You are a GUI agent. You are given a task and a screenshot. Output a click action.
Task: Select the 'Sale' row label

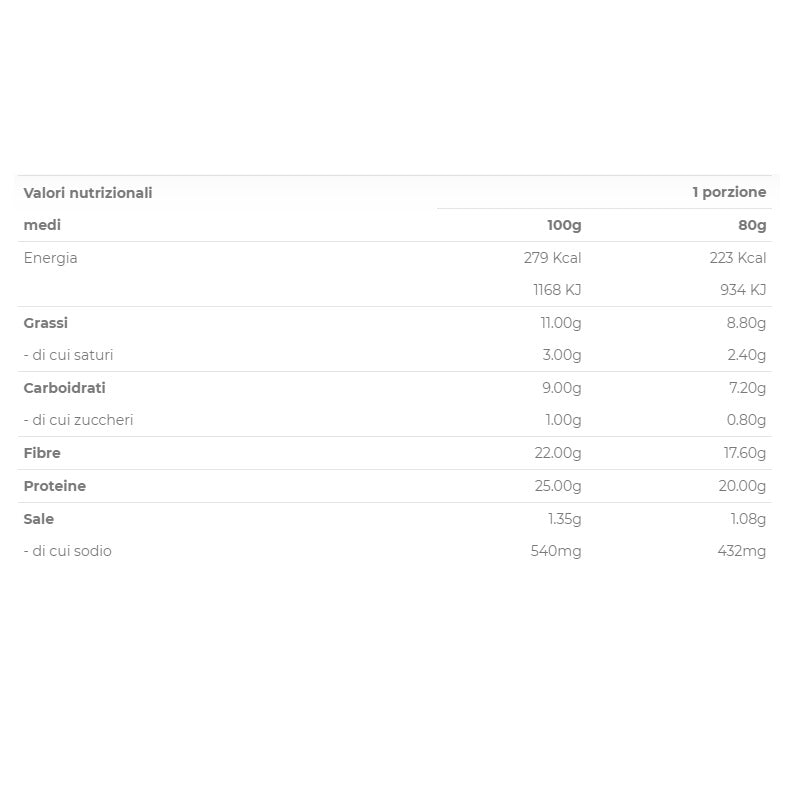tap(38, 519)
